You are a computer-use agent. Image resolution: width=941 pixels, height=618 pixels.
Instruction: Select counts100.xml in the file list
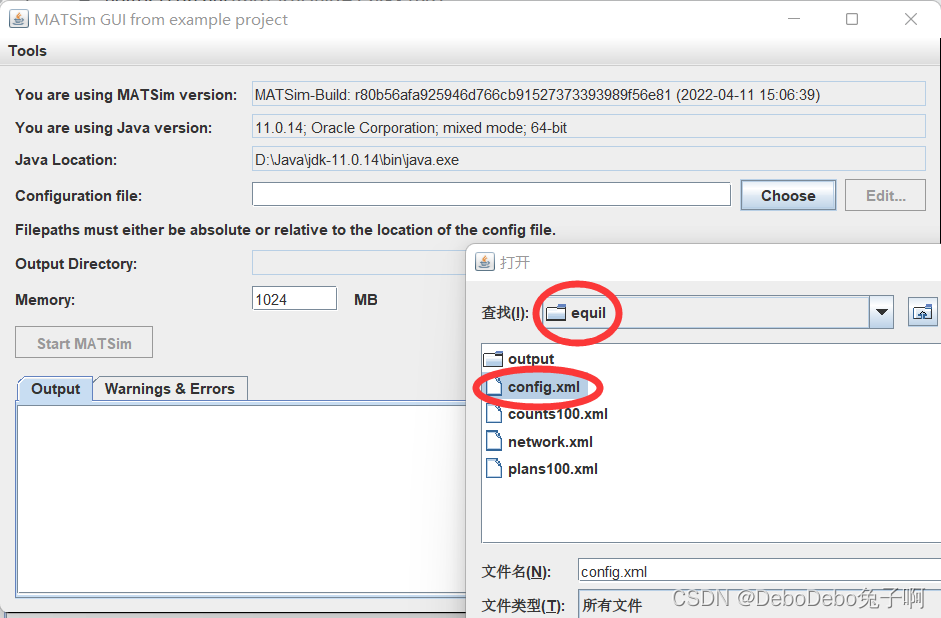point(546,414)
